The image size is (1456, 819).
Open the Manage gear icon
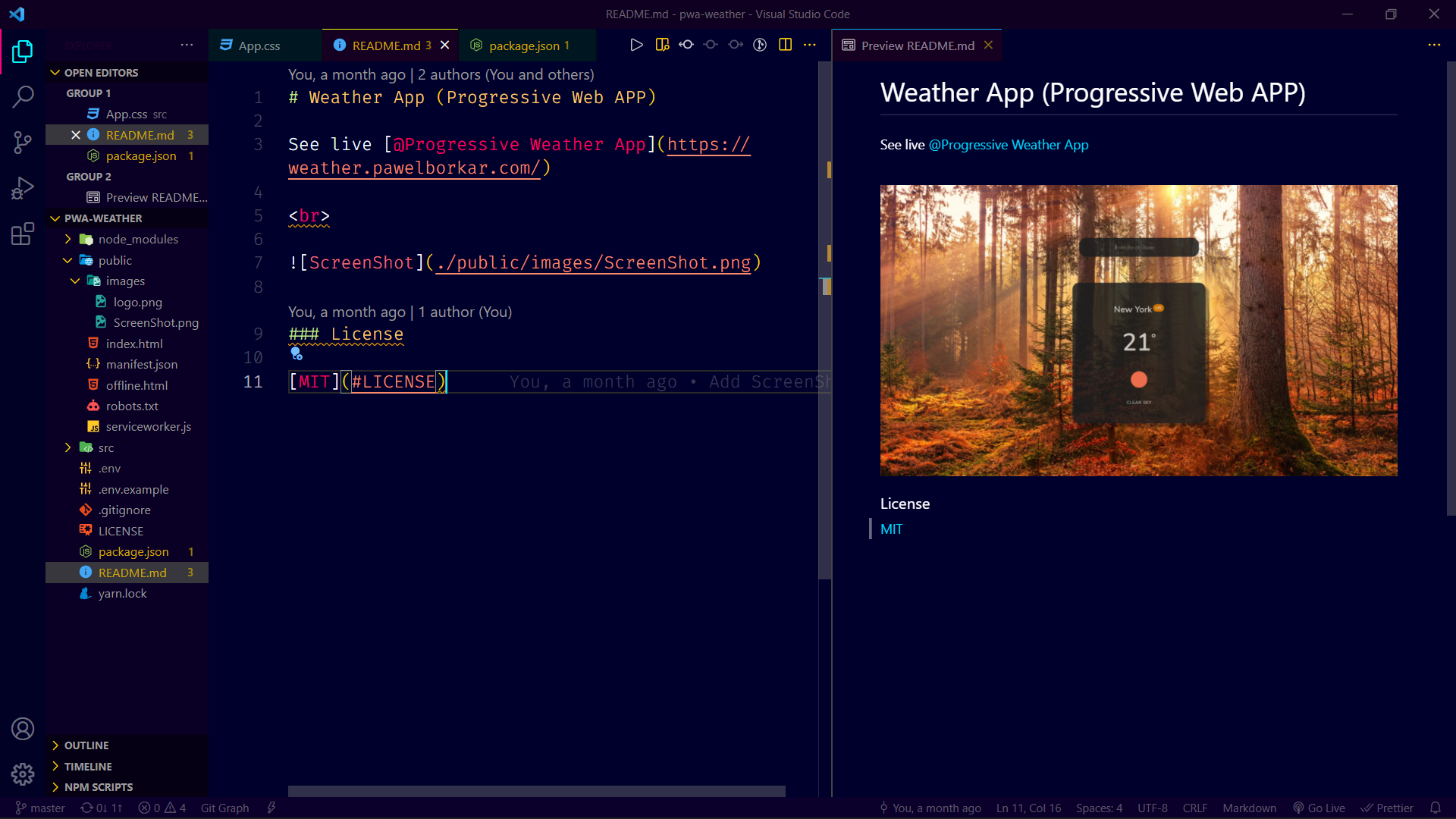[x=23, y=773]
